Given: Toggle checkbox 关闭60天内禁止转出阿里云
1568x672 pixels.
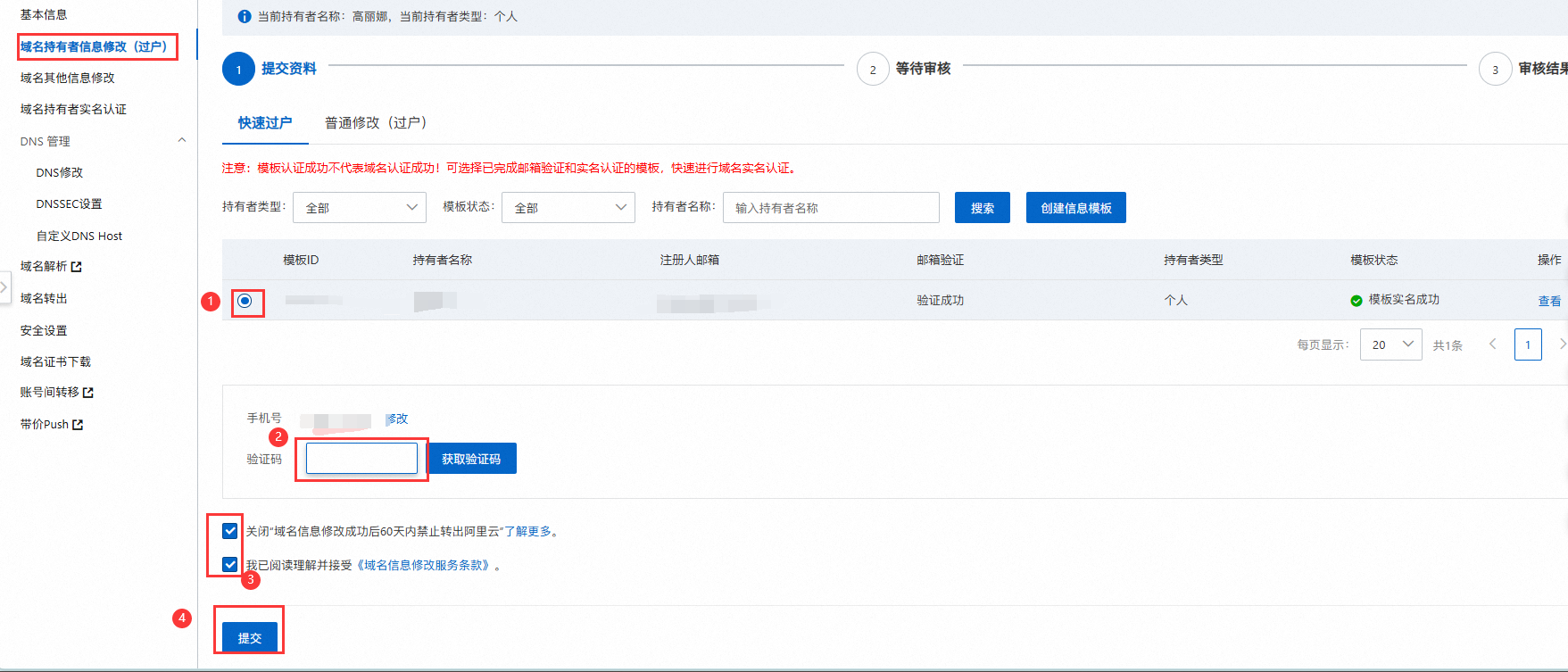Looking at the screenshot, I should pos(229,531).
